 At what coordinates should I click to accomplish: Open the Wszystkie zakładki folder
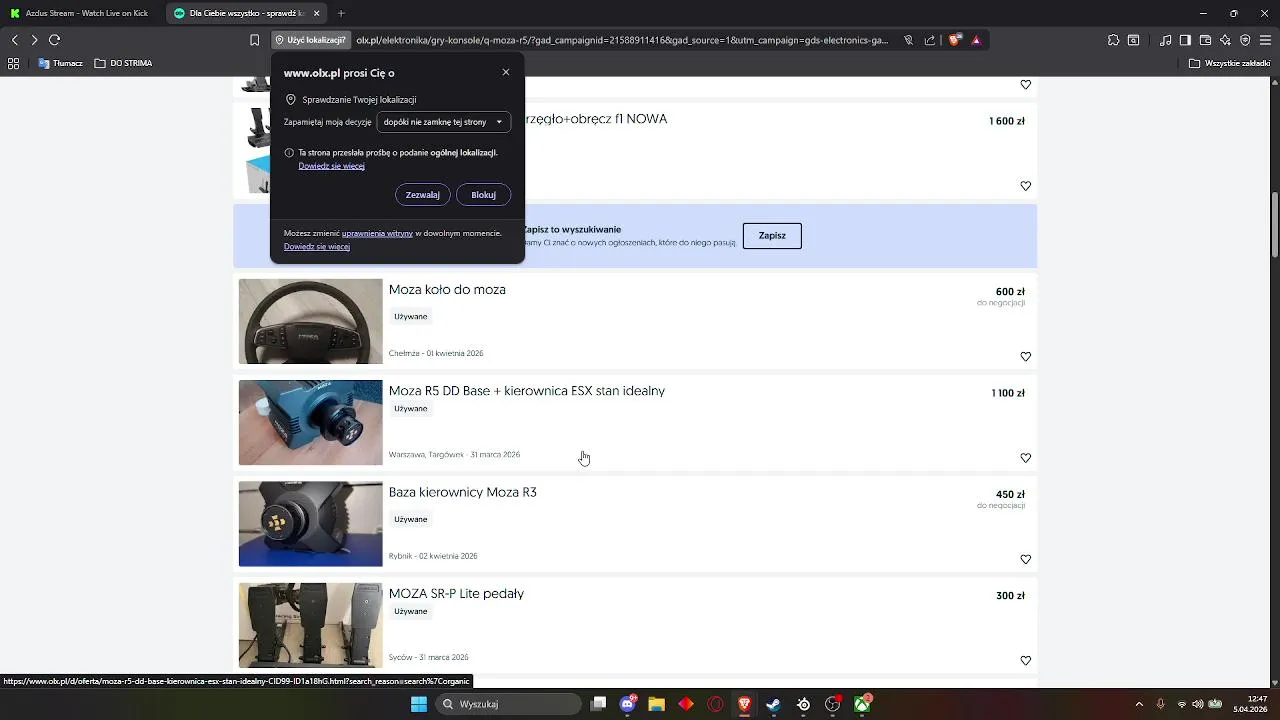tap(1230, 63)
